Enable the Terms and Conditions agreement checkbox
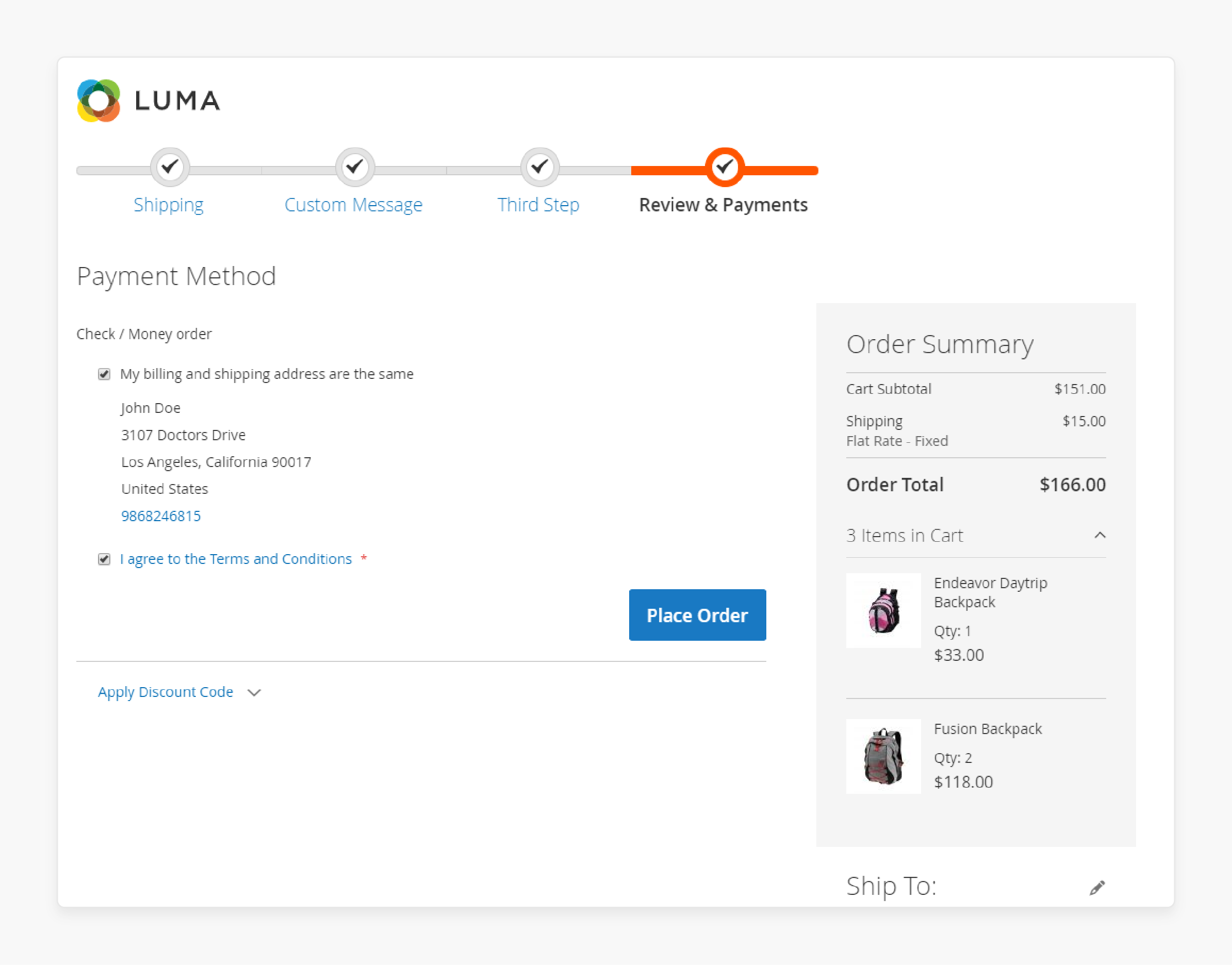Image resolution: width=1232 pixels, height=965 pixels. (x=105, y=558)
